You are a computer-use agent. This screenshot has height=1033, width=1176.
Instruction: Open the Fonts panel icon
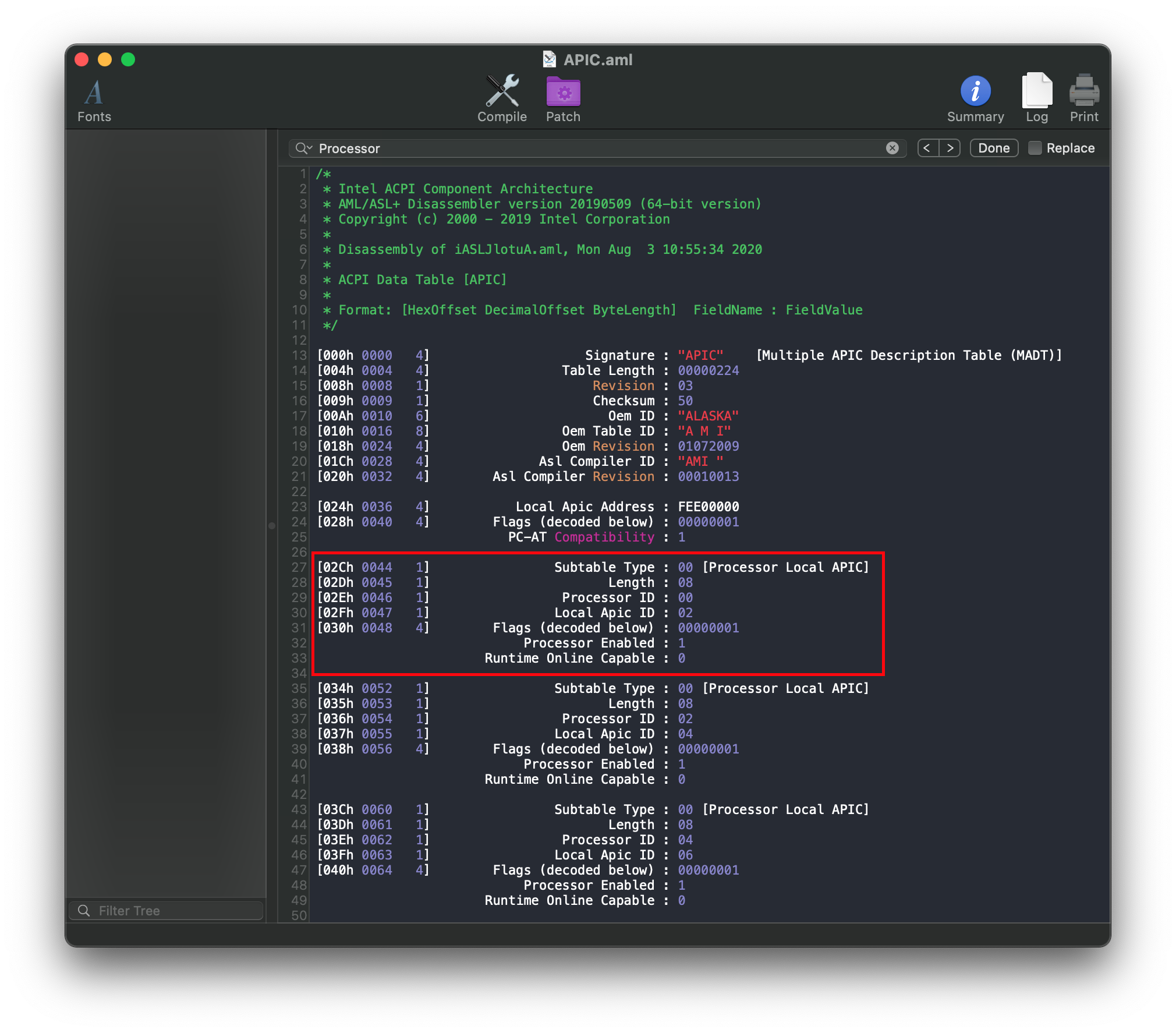pos(94,93)
